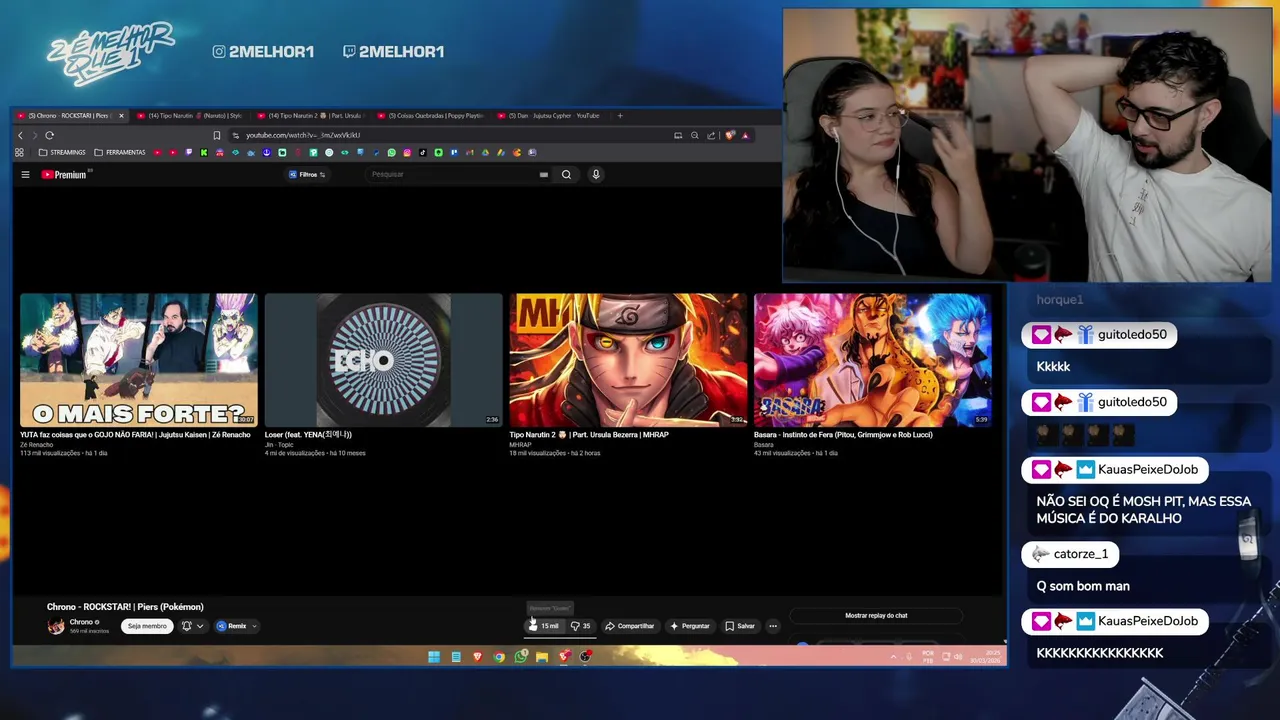This screenshot has height=720, width=1280.
Task: Open WhatsApp from the taskbar
Action: click(x=520, y=657)
